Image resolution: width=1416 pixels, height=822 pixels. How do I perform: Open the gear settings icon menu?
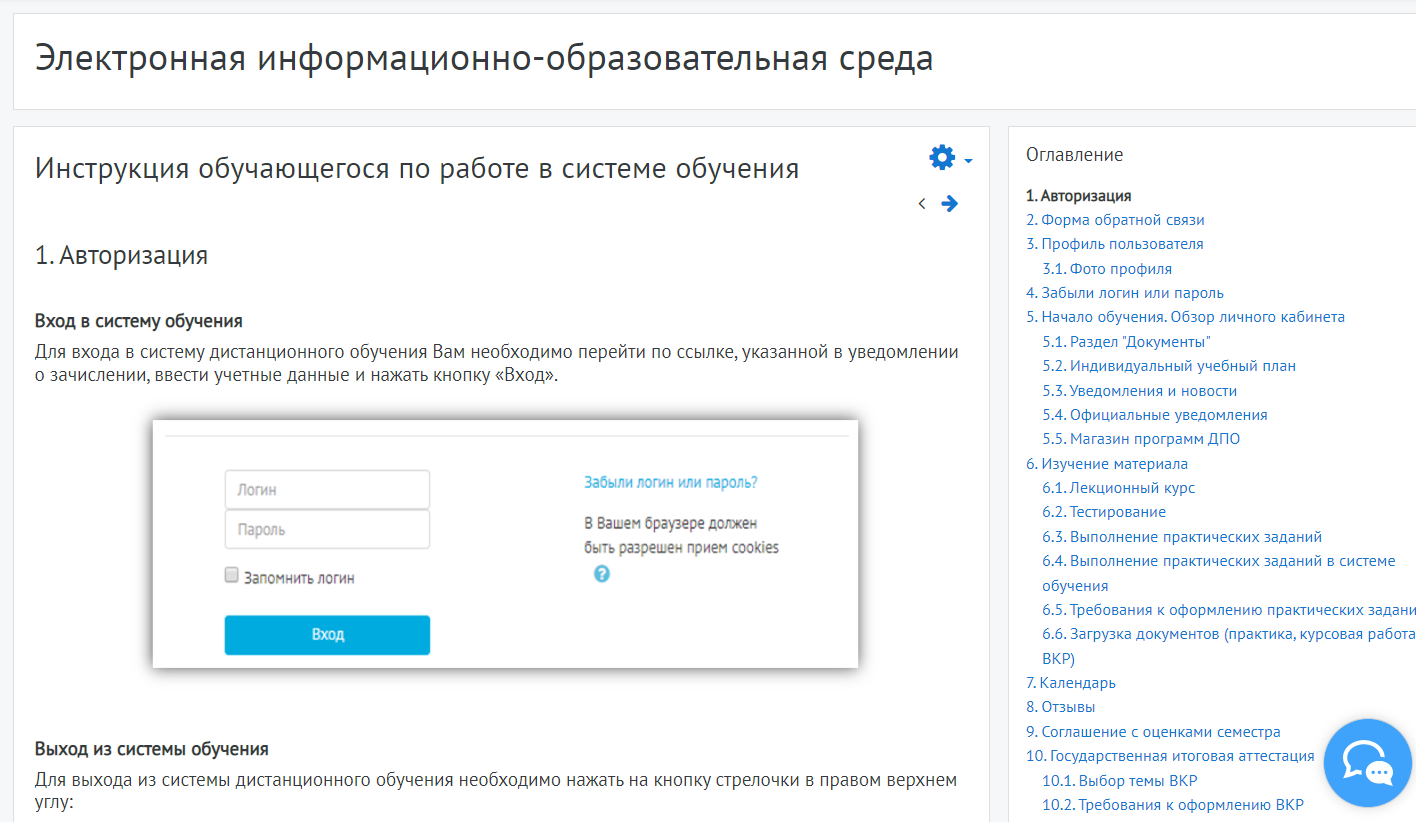tap(941, 157)
